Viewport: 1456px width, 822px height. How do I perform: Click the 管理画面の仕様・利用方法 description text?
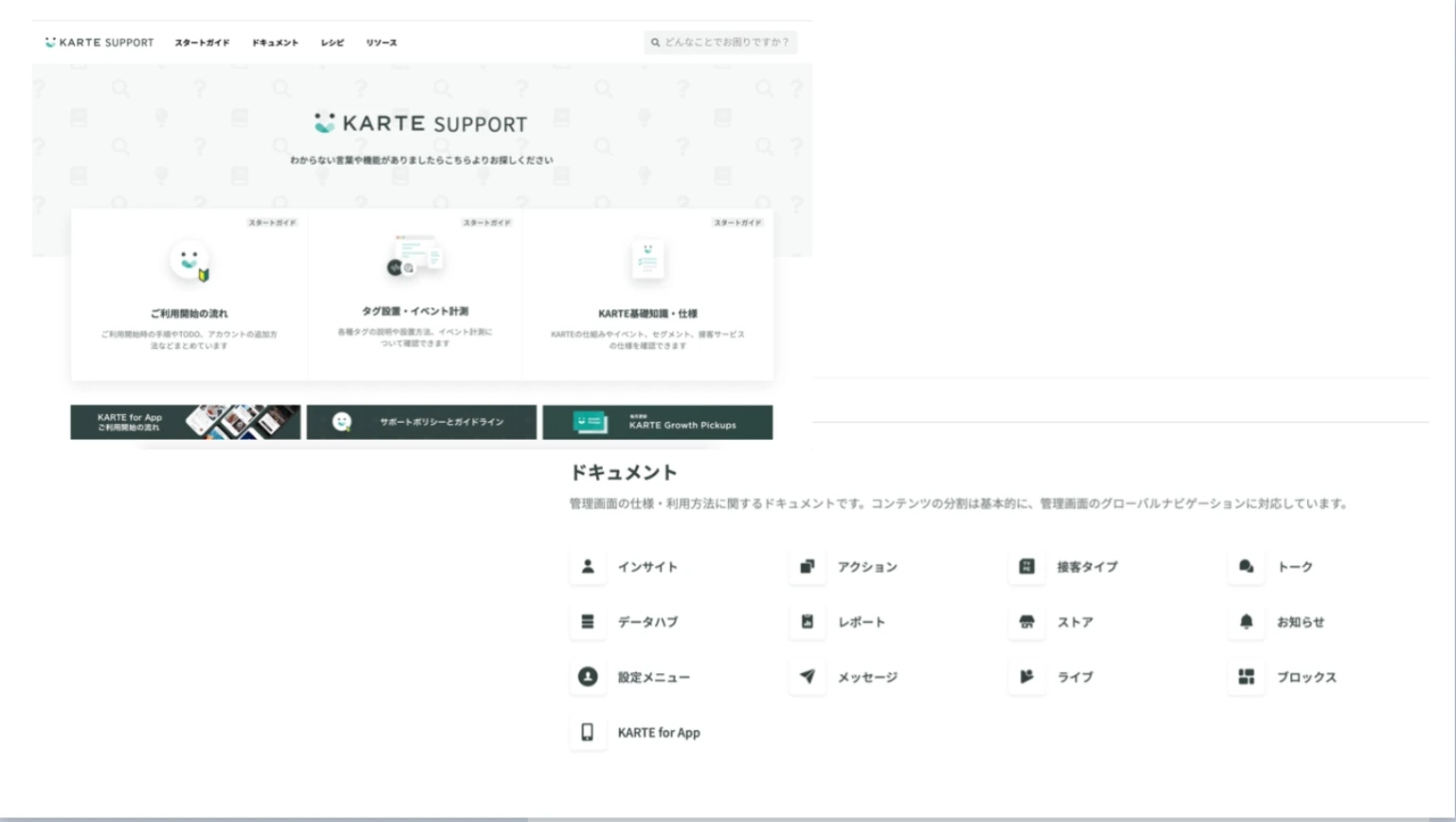959,503
